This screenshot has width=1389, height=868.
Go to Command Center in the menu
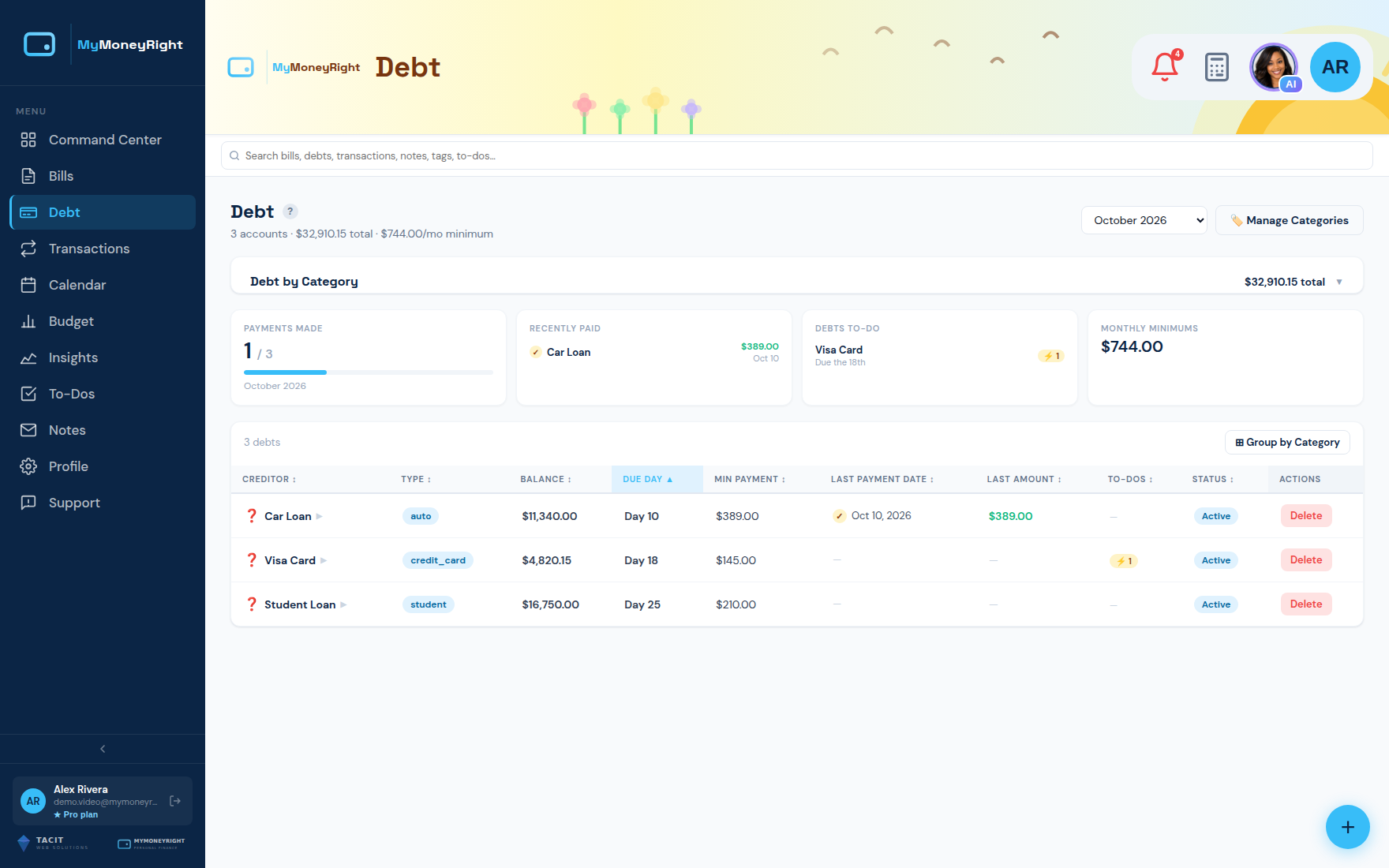pos(103,140)
